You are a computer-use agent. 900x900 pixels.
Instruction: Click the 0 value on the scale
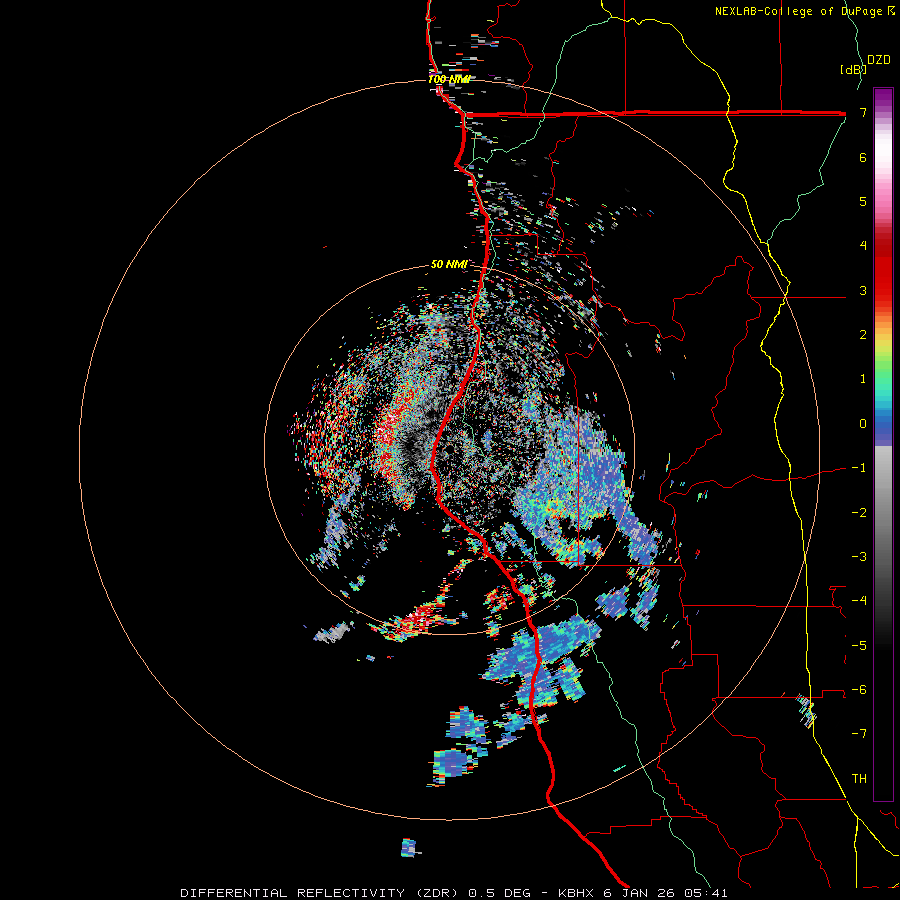(863, 424)
